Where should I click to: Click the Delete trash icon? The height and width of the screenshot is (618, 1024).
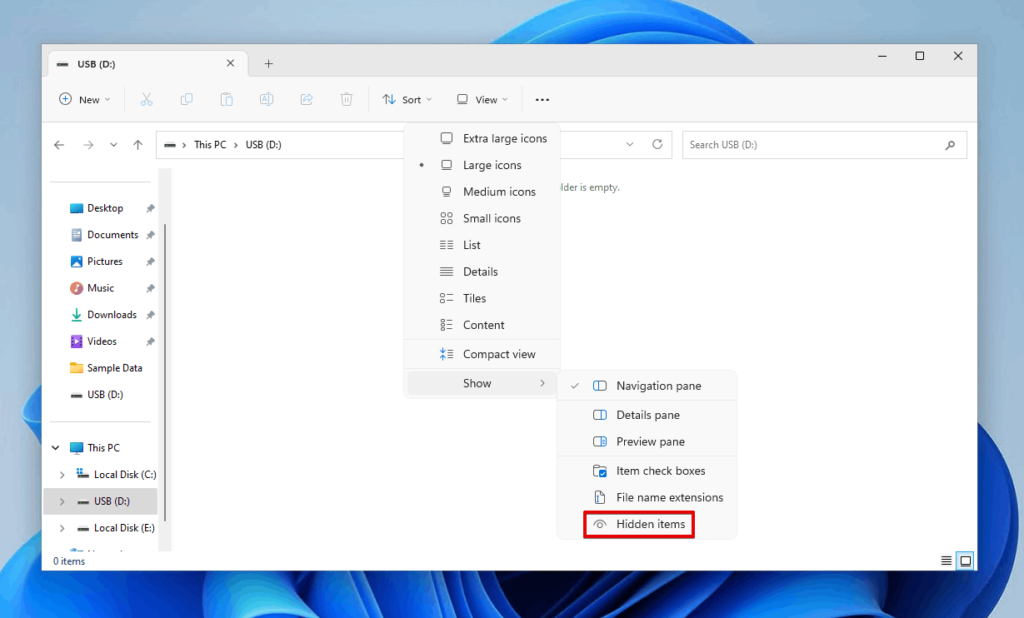coord(346,99)
